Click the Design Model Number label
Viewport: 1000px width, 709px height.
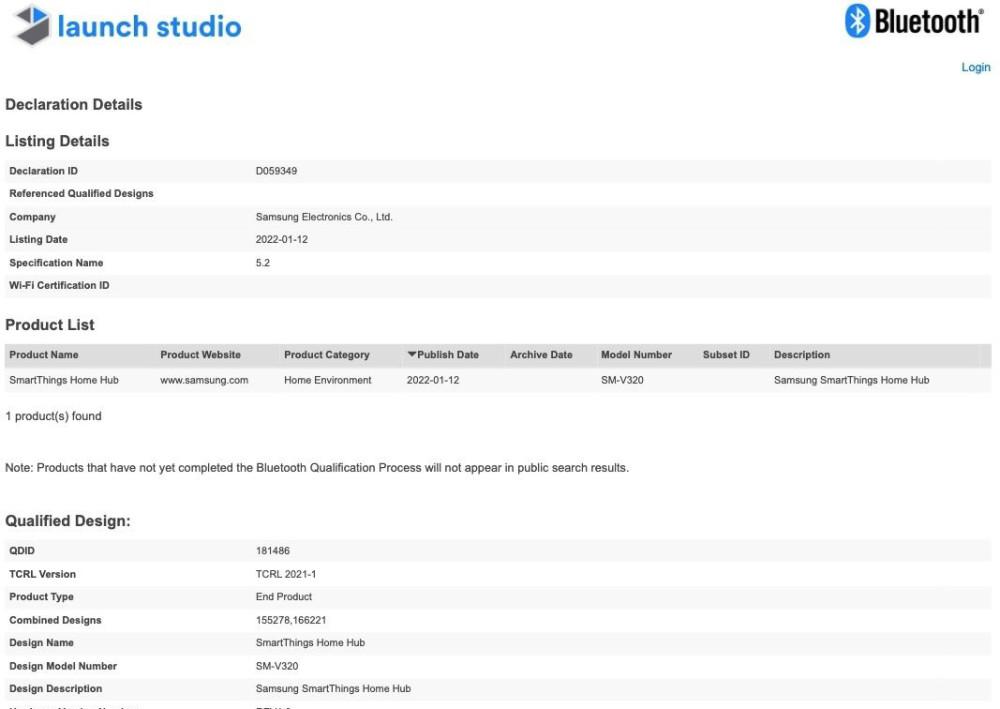pos(62,666)
